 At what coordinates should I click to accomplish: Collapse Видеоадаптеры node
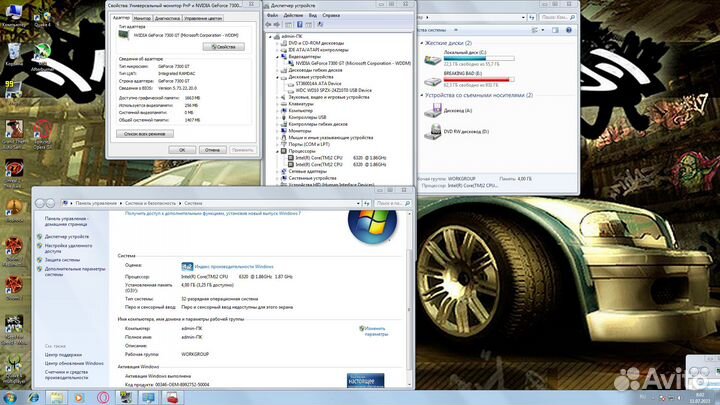(278, 56)
